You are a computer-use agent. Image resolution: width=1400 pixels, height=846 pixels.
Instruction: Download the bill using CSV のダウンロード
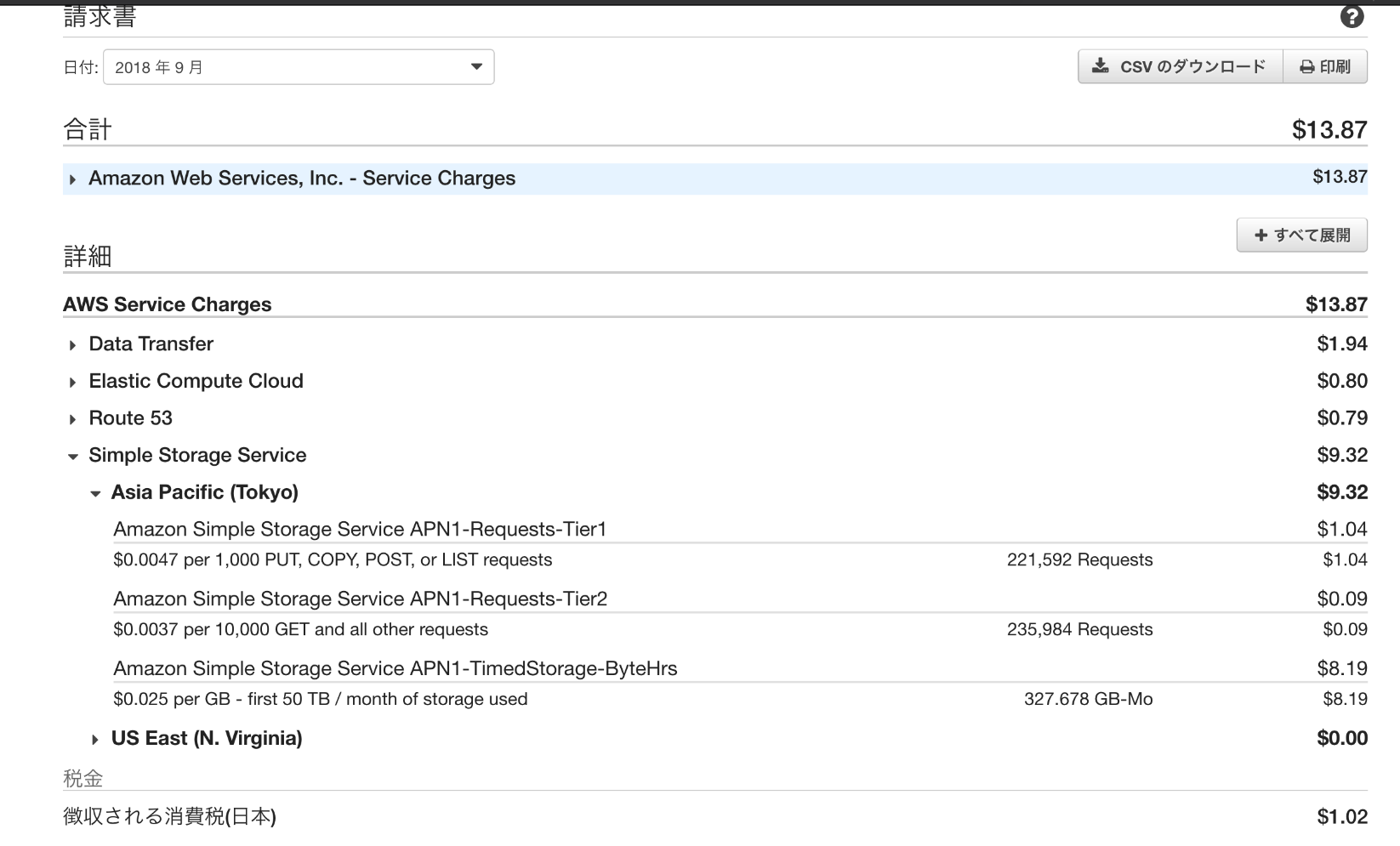[1180, 66]
